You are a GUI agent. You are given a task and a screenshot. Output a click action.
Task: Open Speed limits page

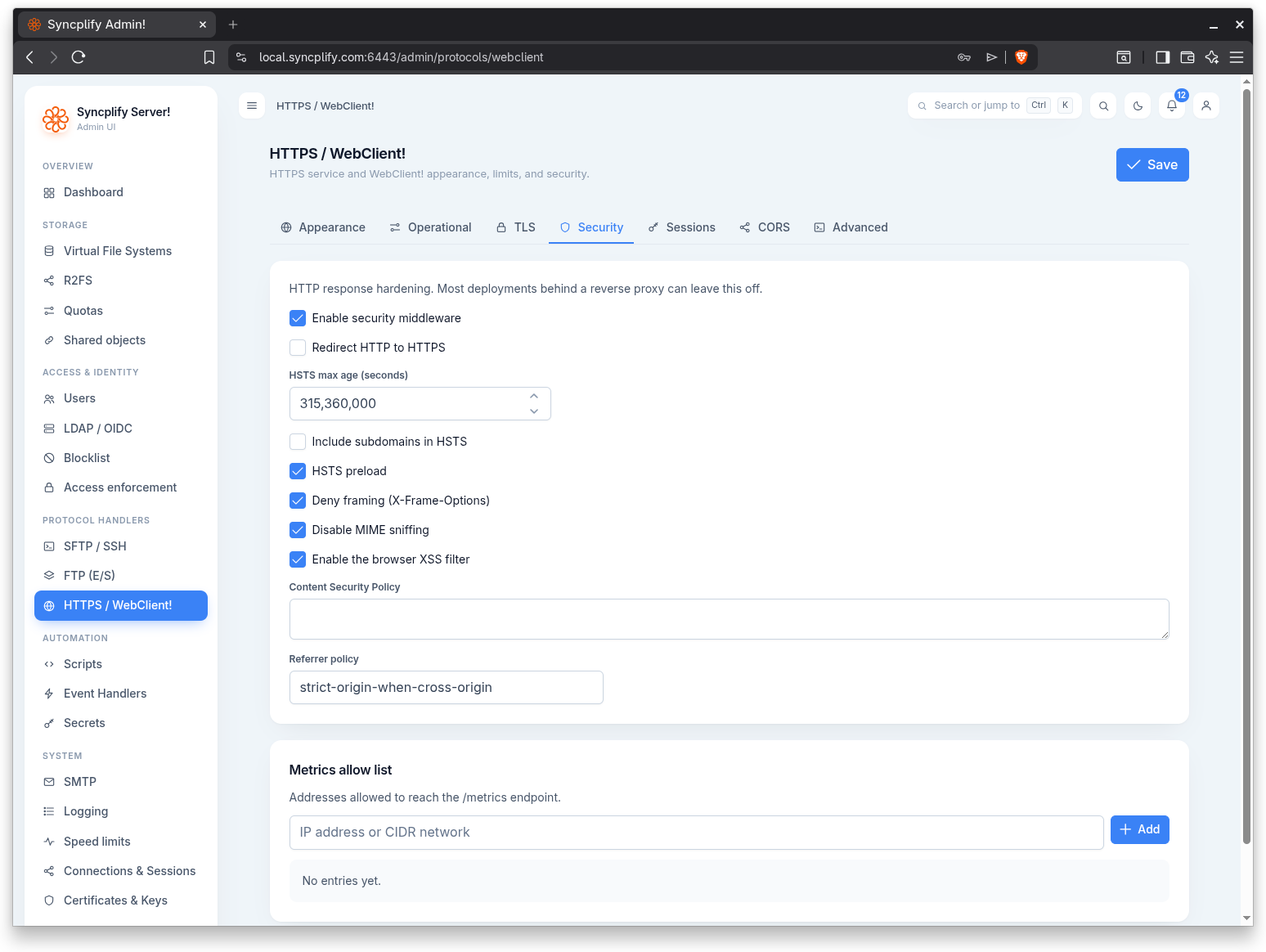click(121, 842)
